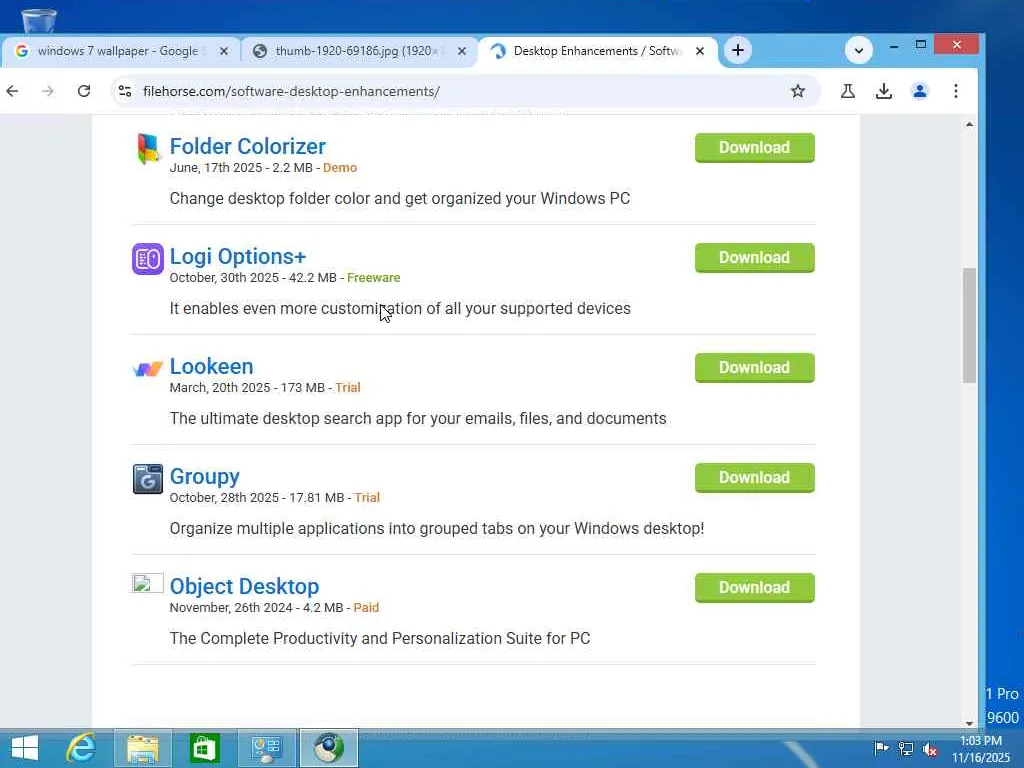The image size is (1024, 768).
Task: Open the Chrome downloads icon
Action: tap(884, 91)
